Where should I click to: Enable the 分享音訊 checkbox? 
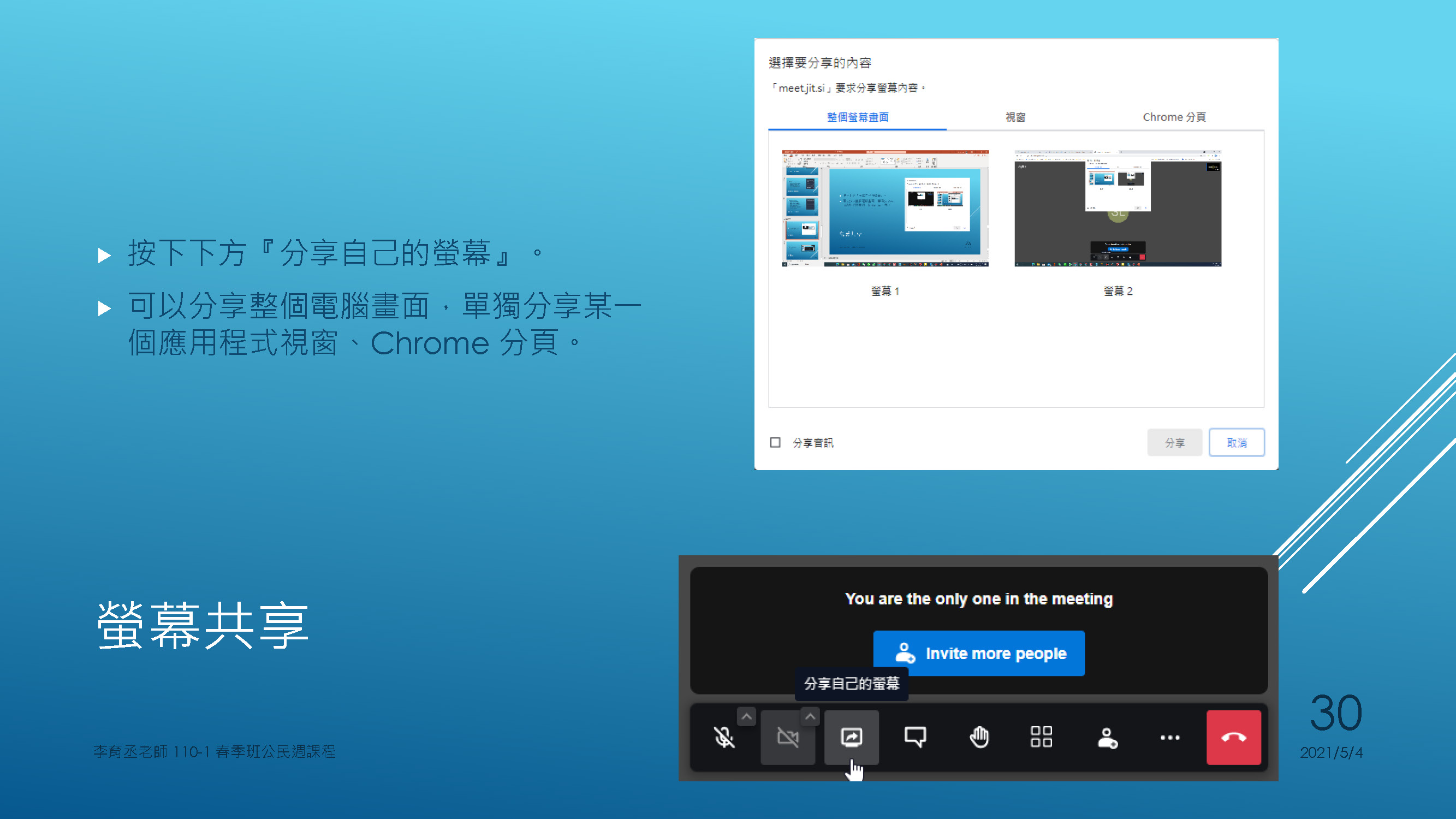775,443
